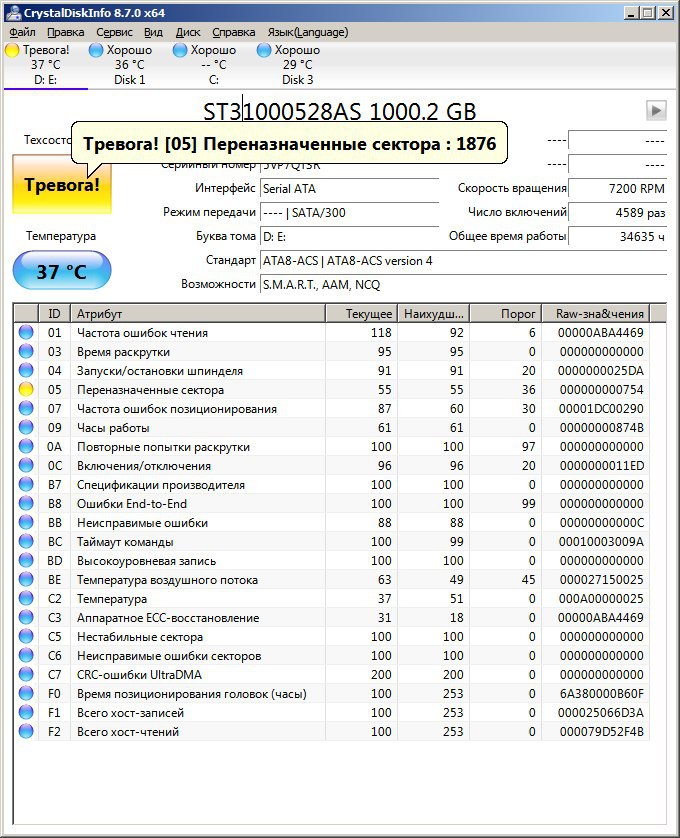Click the blue status icon of attribute F0
This screenshot has height=838, width=680.
tap(26, 693)
